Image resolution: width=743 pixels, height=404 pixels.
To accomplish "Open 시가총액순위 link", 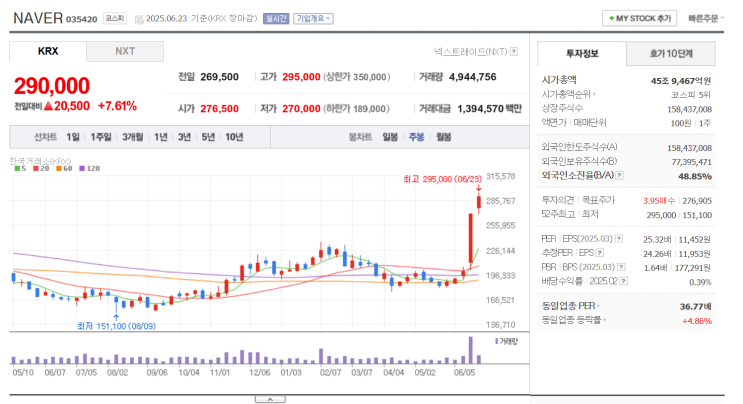I will tap(566, 94).
